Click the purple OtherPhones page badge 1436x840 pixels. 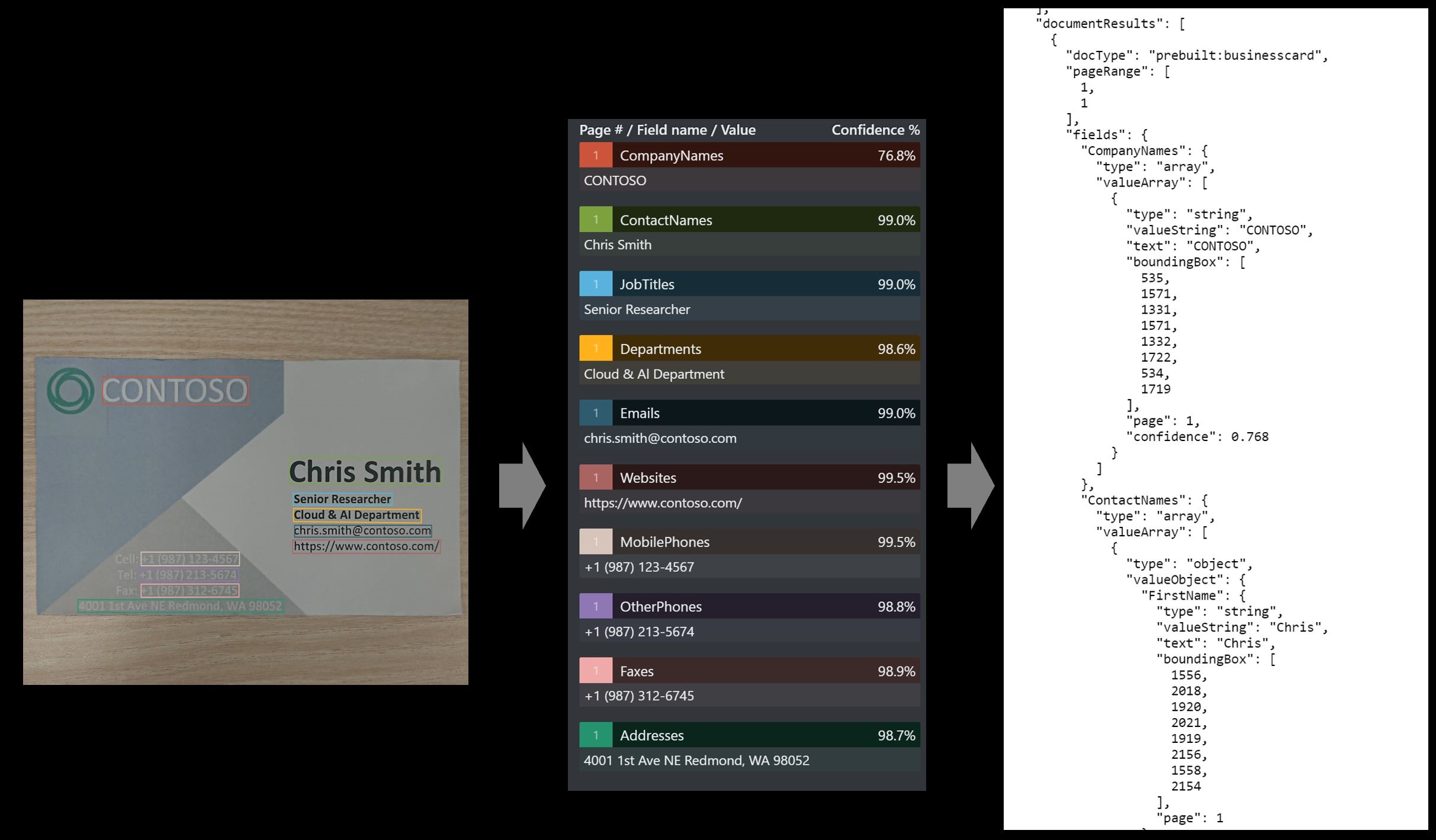click(596, 606)
